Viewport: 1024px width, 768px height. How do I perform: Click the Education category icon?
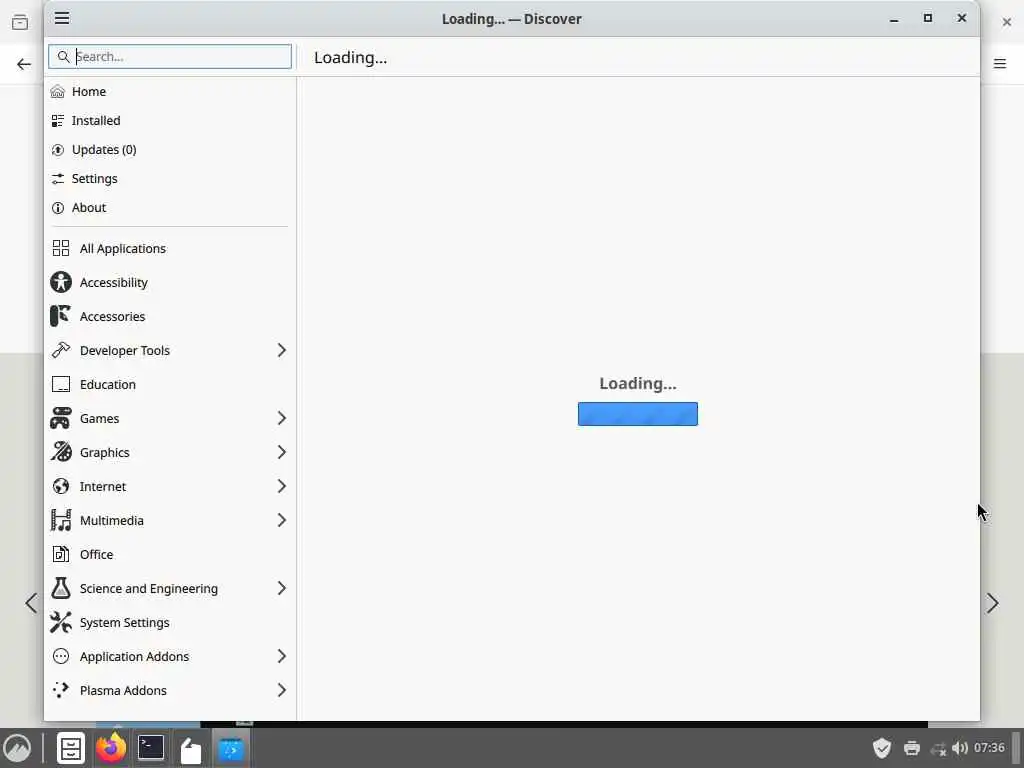pyautogui.click(x=61, y=384)
